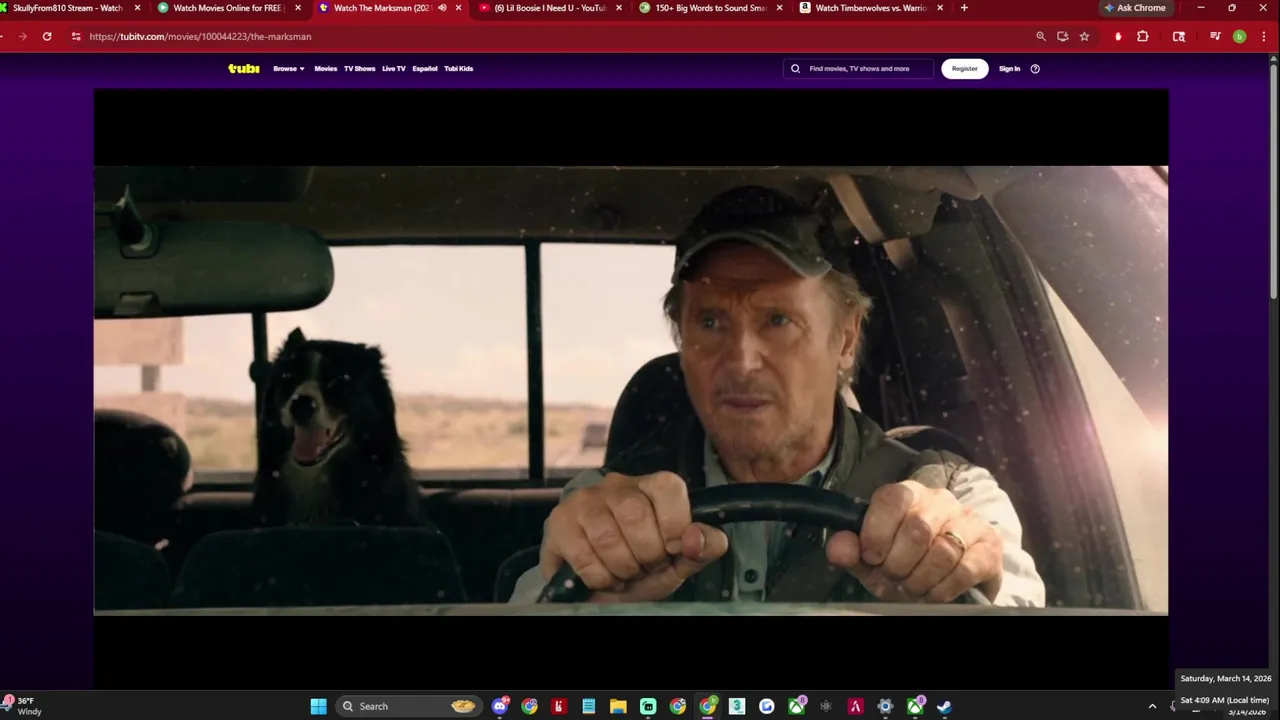Image resolution: width=1280 pixels, height=720 pixels.
Task: Open the Extensions puzzle icon
Action: coord(1143,37)
